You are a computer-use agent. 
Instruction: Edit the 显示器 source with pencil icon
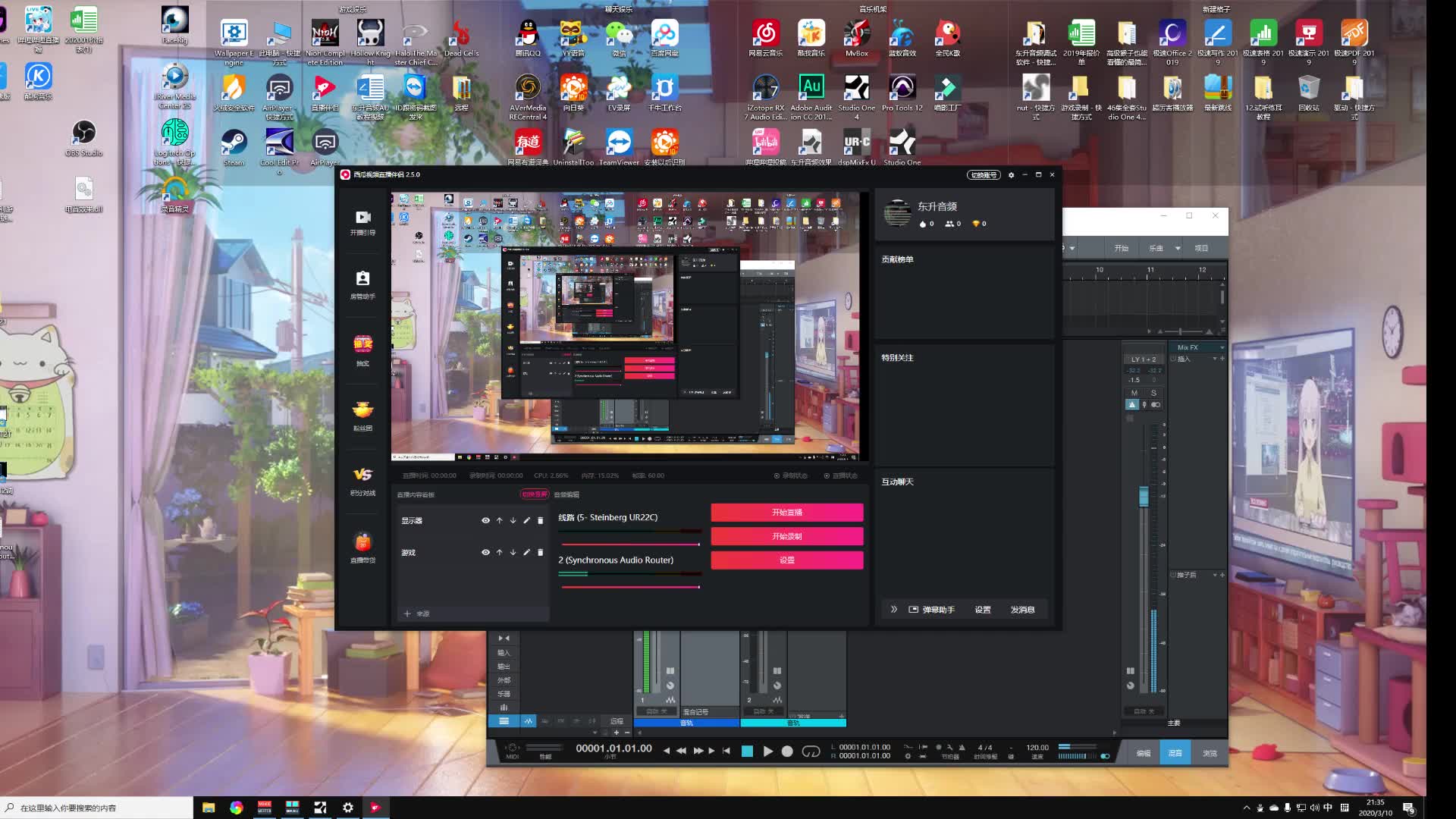click(526, 520)
